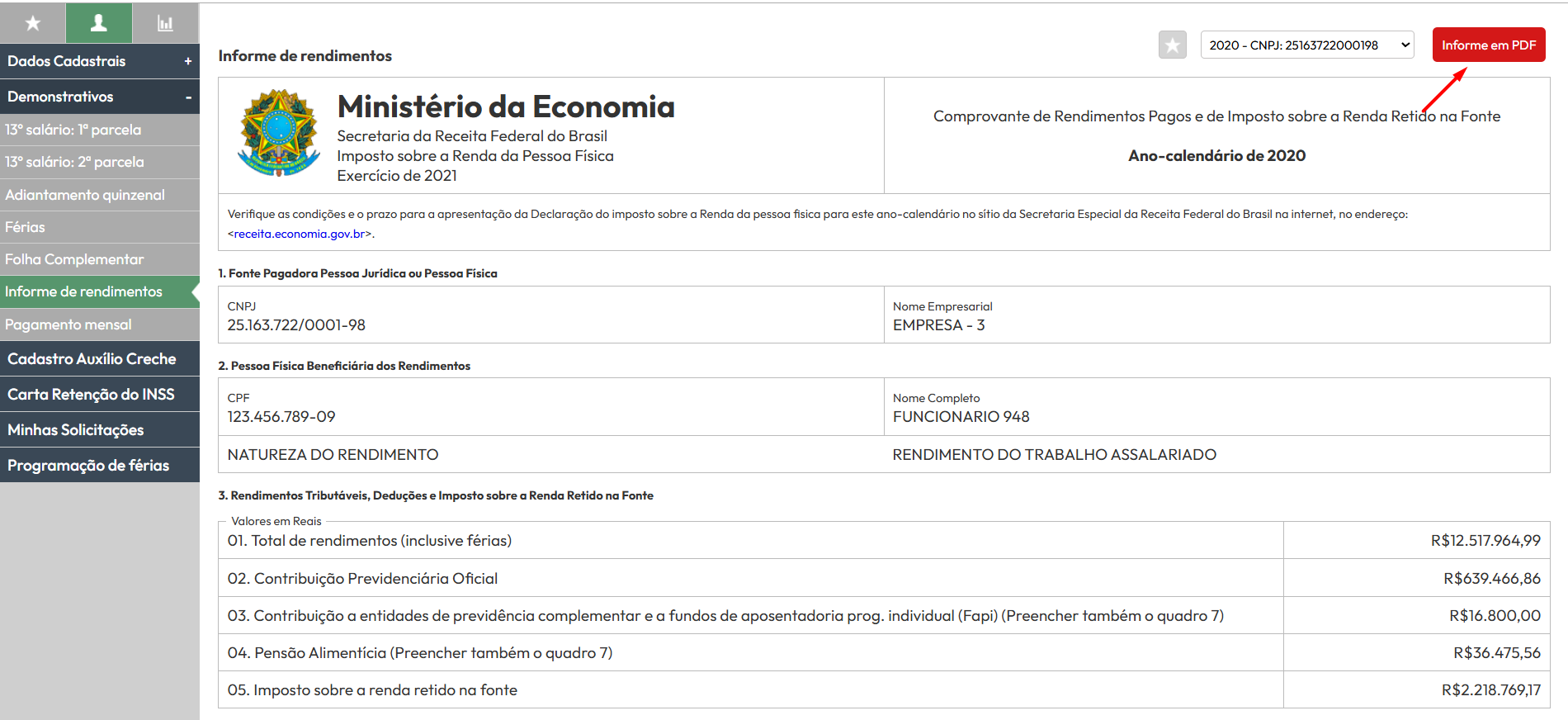
Task: Click Secretaria da Receita Federal do Brasil text
Action: pos(472,136)
